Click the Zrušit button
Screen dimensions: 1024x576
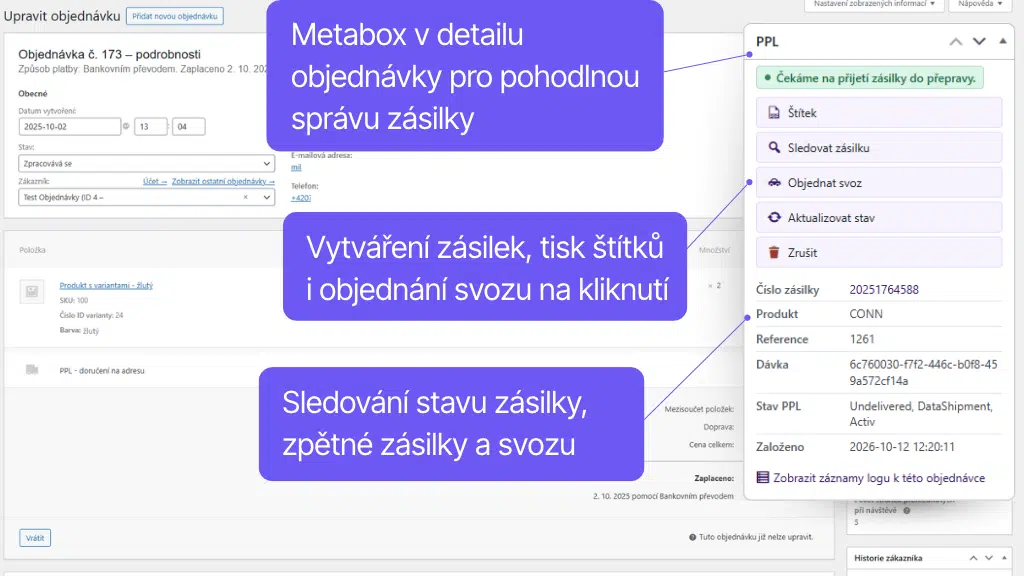click(x=878, y=253)
